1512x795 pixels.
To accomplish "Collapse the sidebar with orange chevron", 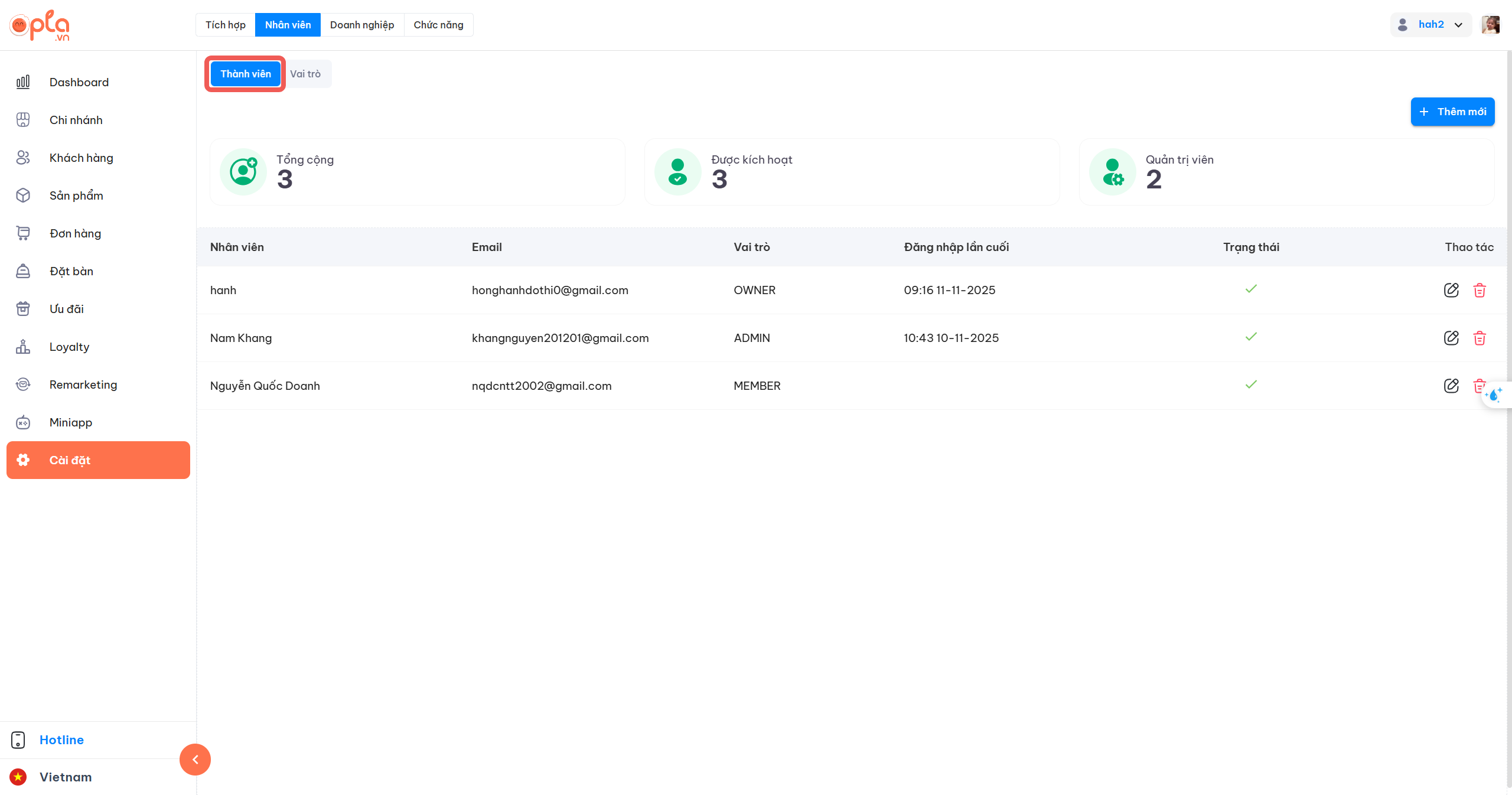I will click(195, 760).
